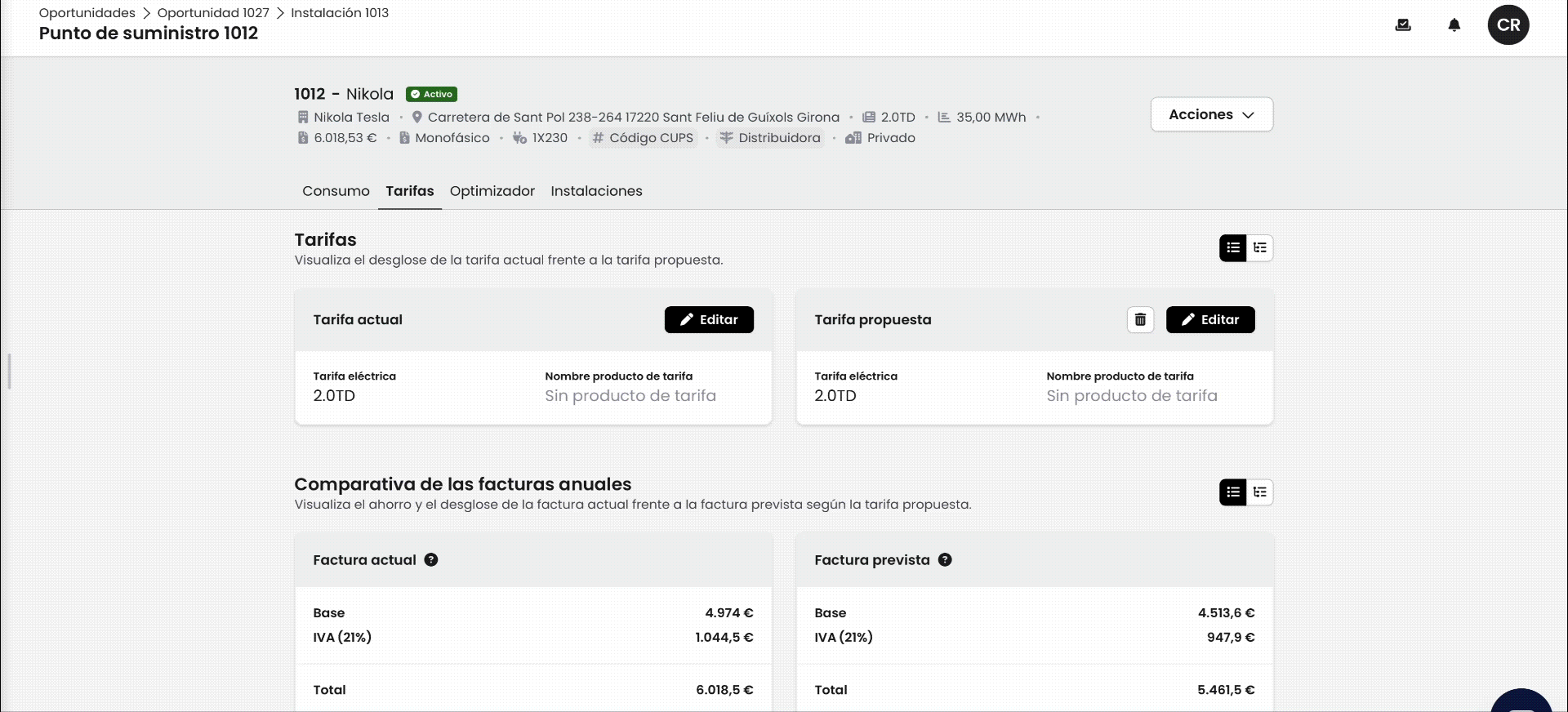Click 'Sin producto de tarifa' in Tarifa actual
The height and width of the screenshot is (712, 1568).
(x=630, y=395)
